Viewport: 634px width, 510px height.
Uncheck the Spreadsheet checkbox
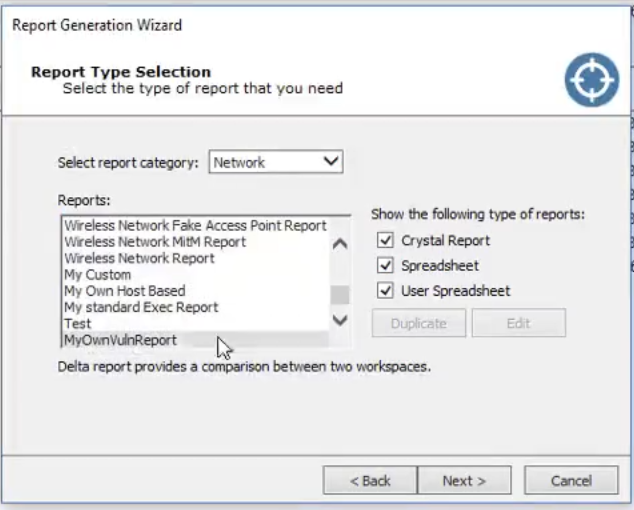point(385,266)
